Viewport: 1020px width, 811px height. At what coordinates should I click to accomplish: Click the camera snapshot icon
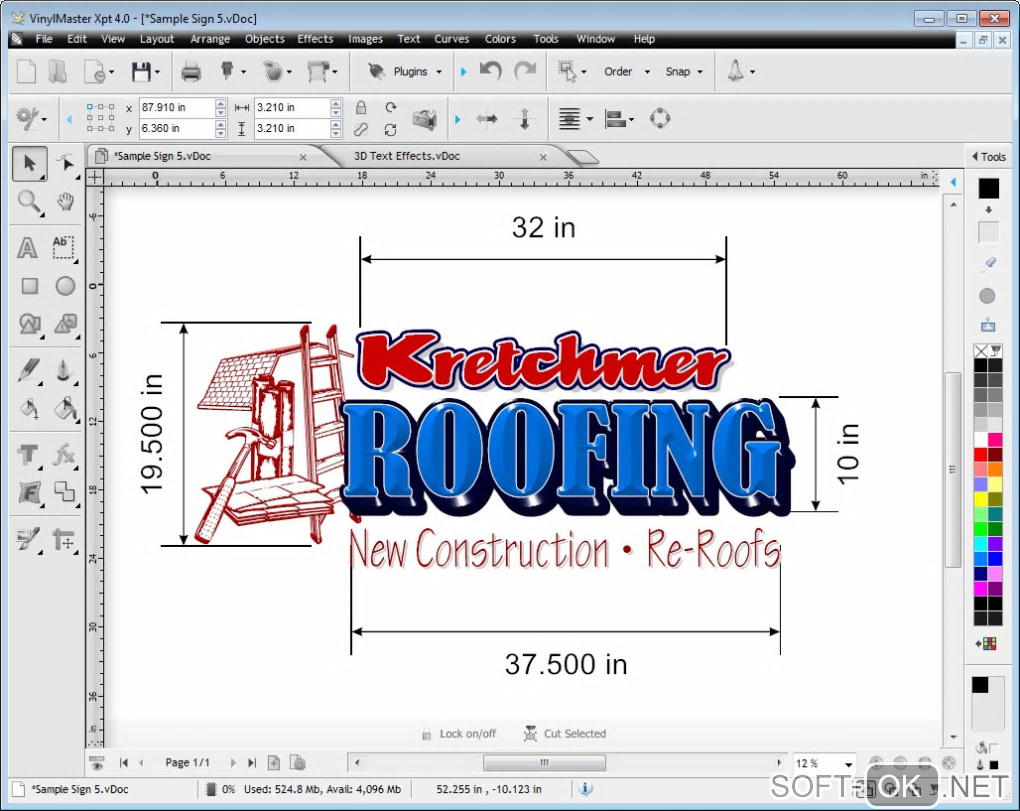tap(425, 119)
